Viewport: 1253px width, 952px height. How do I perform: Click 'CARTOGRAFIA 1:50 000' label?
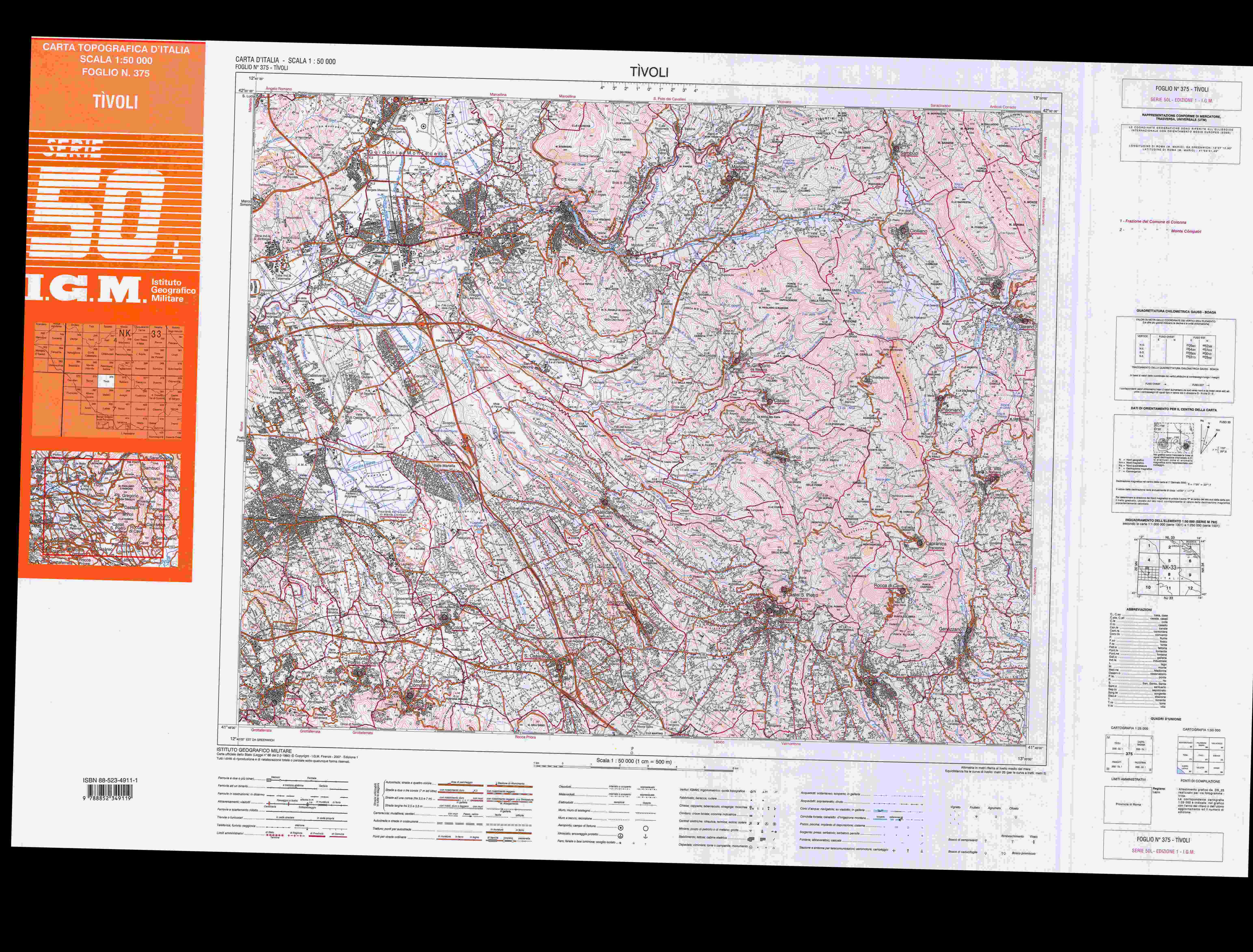pyautogui.click(x=1201, y=730)
